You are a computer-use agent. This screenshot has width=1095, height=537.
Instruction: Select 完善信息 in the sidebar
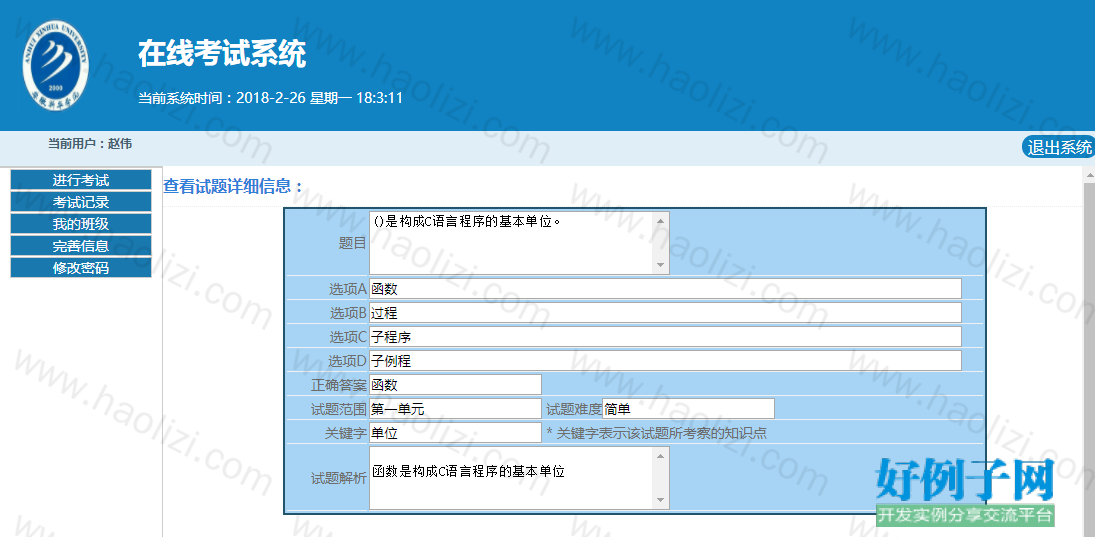[81, 246]
